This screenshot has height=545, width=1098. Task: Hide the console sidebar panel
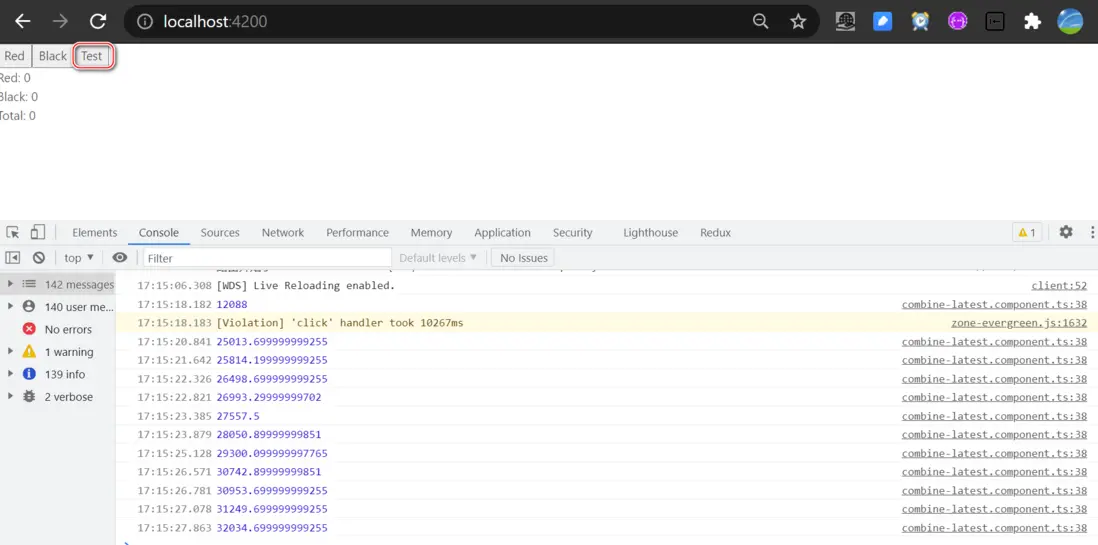(x=13, y=258)
